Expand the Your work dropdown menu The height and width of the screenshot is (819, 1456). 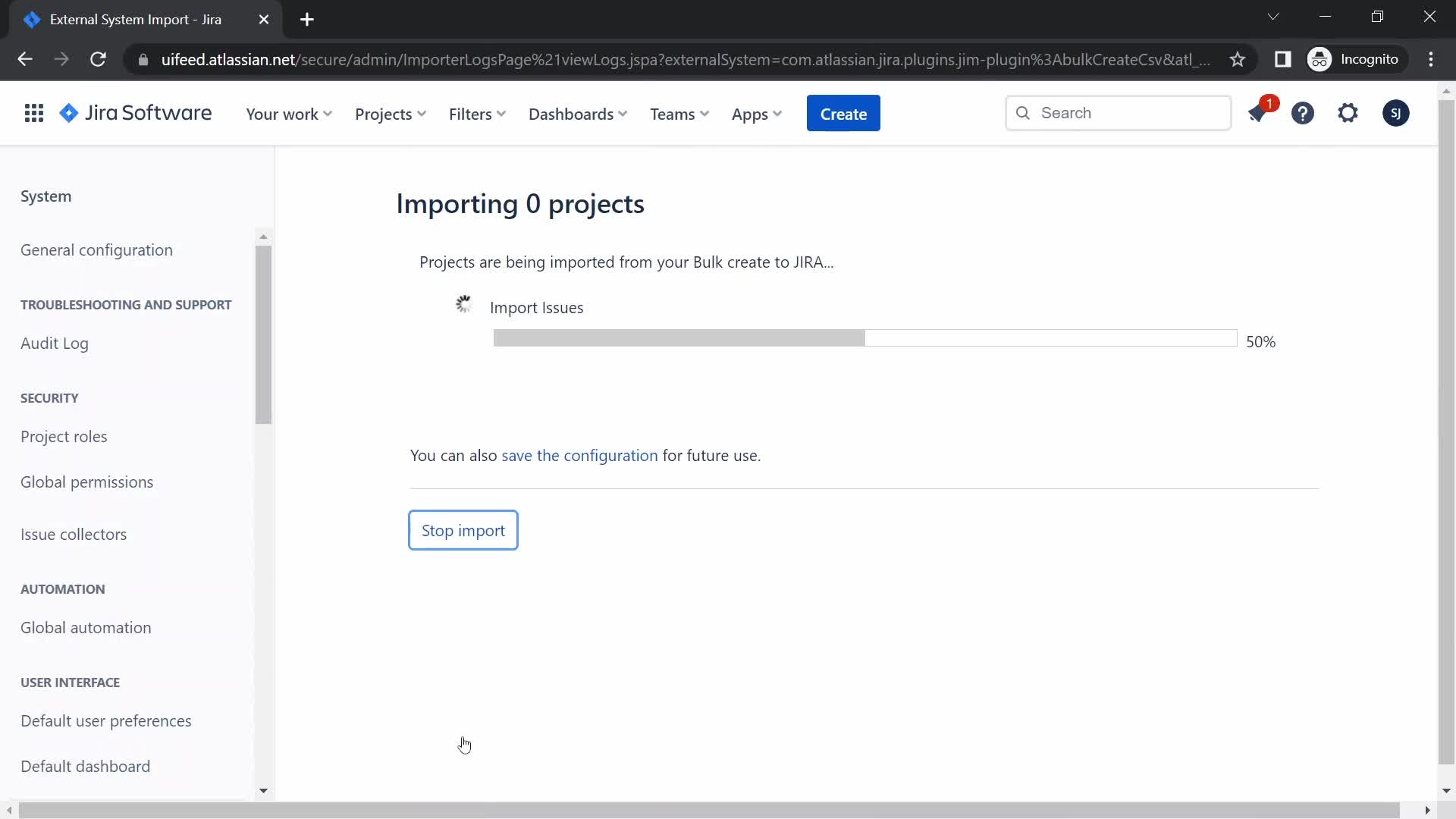click(290, 113)
